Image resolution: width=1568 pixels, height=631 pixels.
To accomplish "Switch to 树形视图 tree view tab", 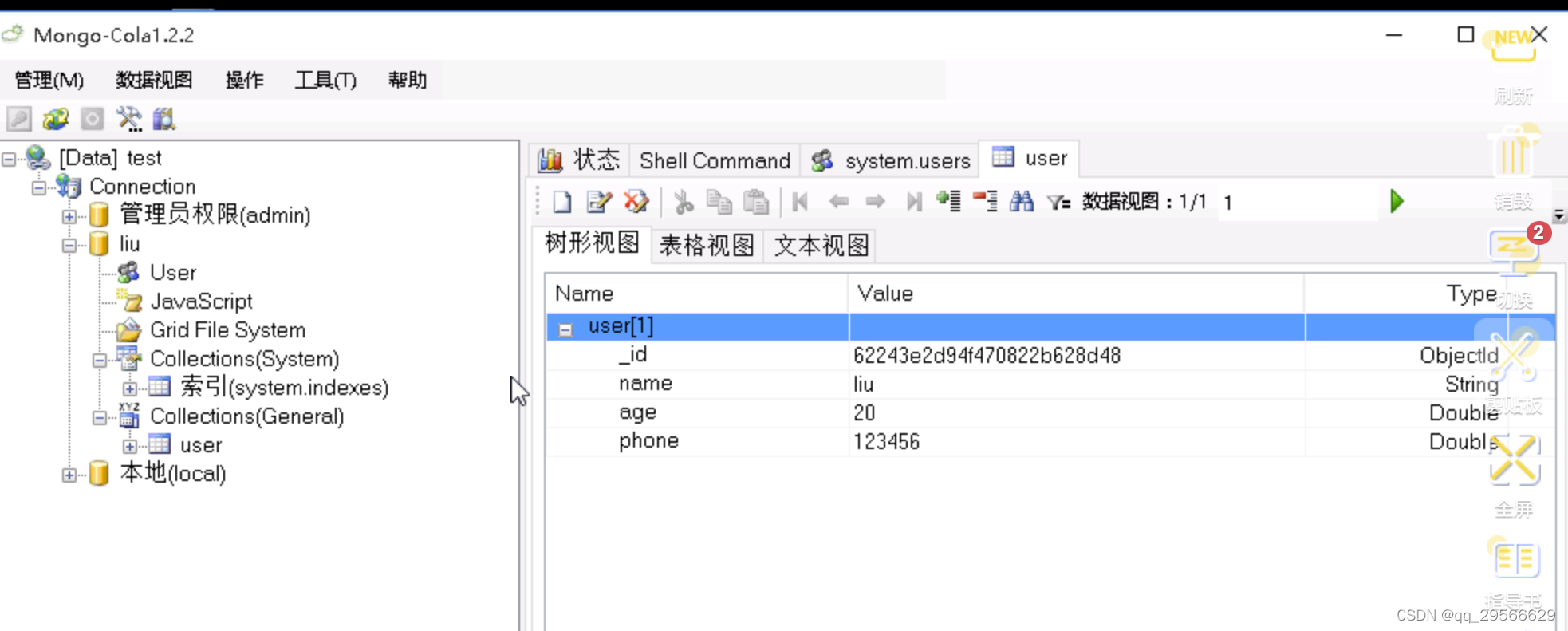I will 592,243.
